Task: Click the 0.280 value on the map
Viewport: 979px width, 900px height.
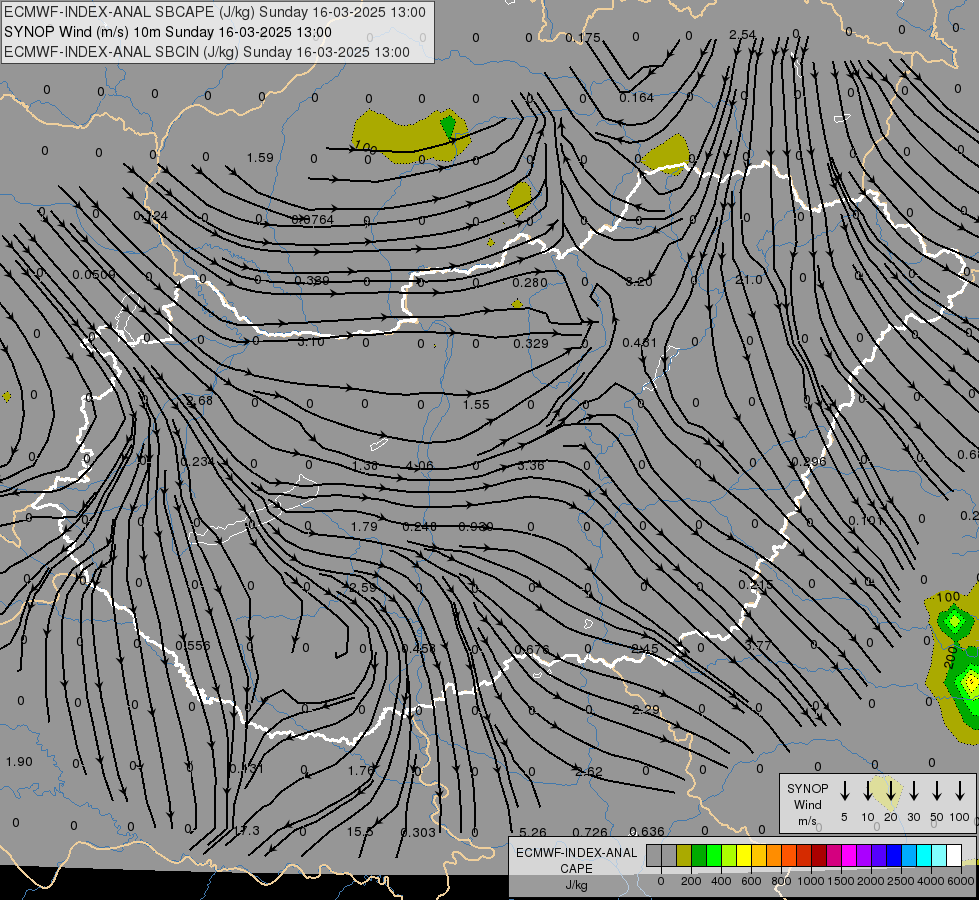Action: point(529,283)
